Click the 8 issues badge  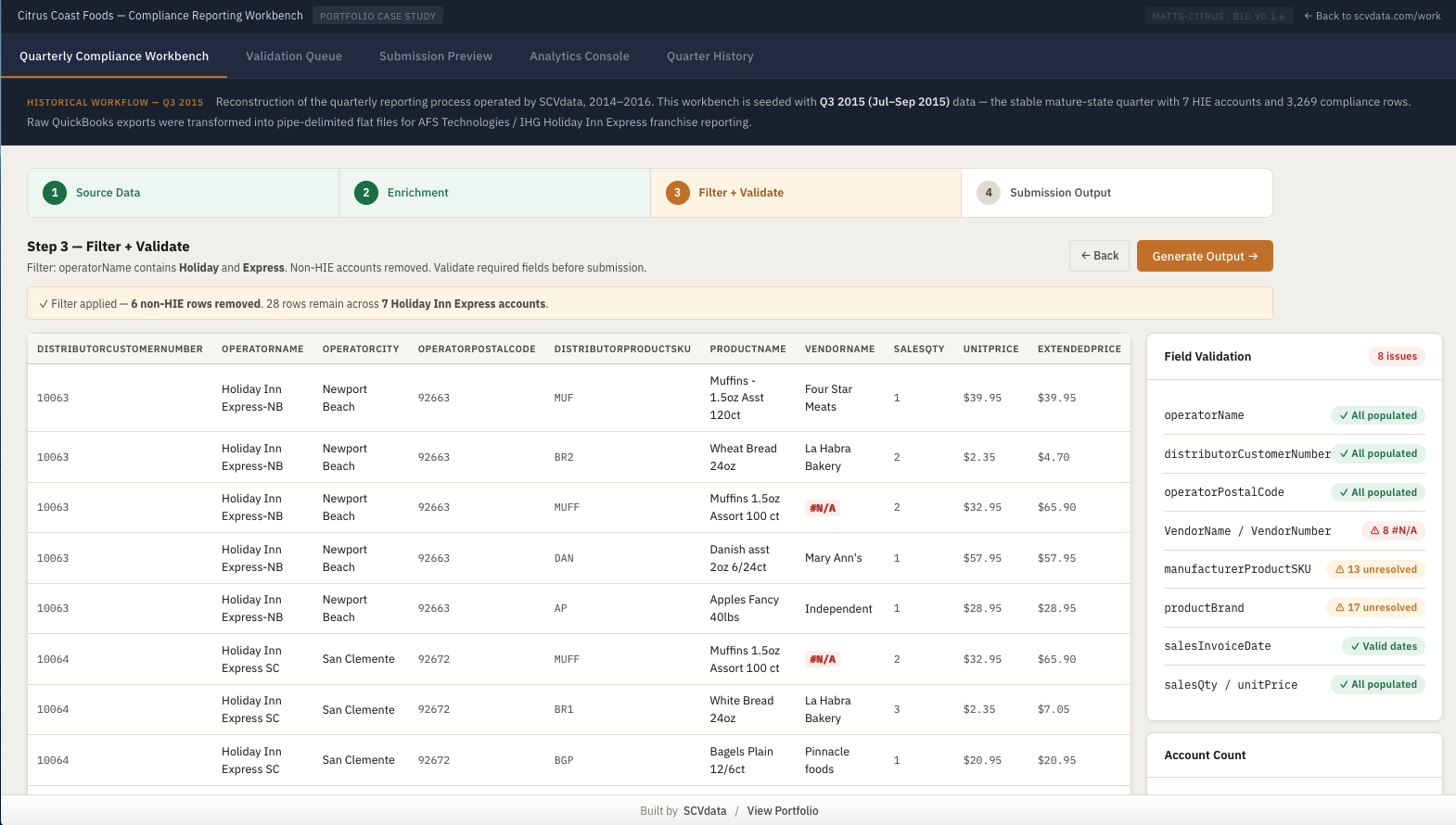click(1397, 356)
